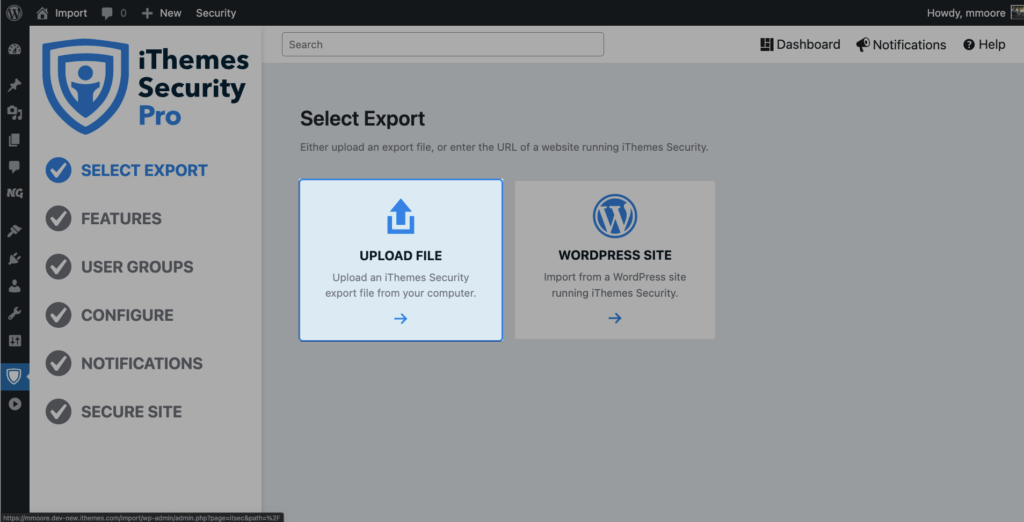Open the Media library sidebar icon
1024x522 pixels.
(x=14, y=113)
